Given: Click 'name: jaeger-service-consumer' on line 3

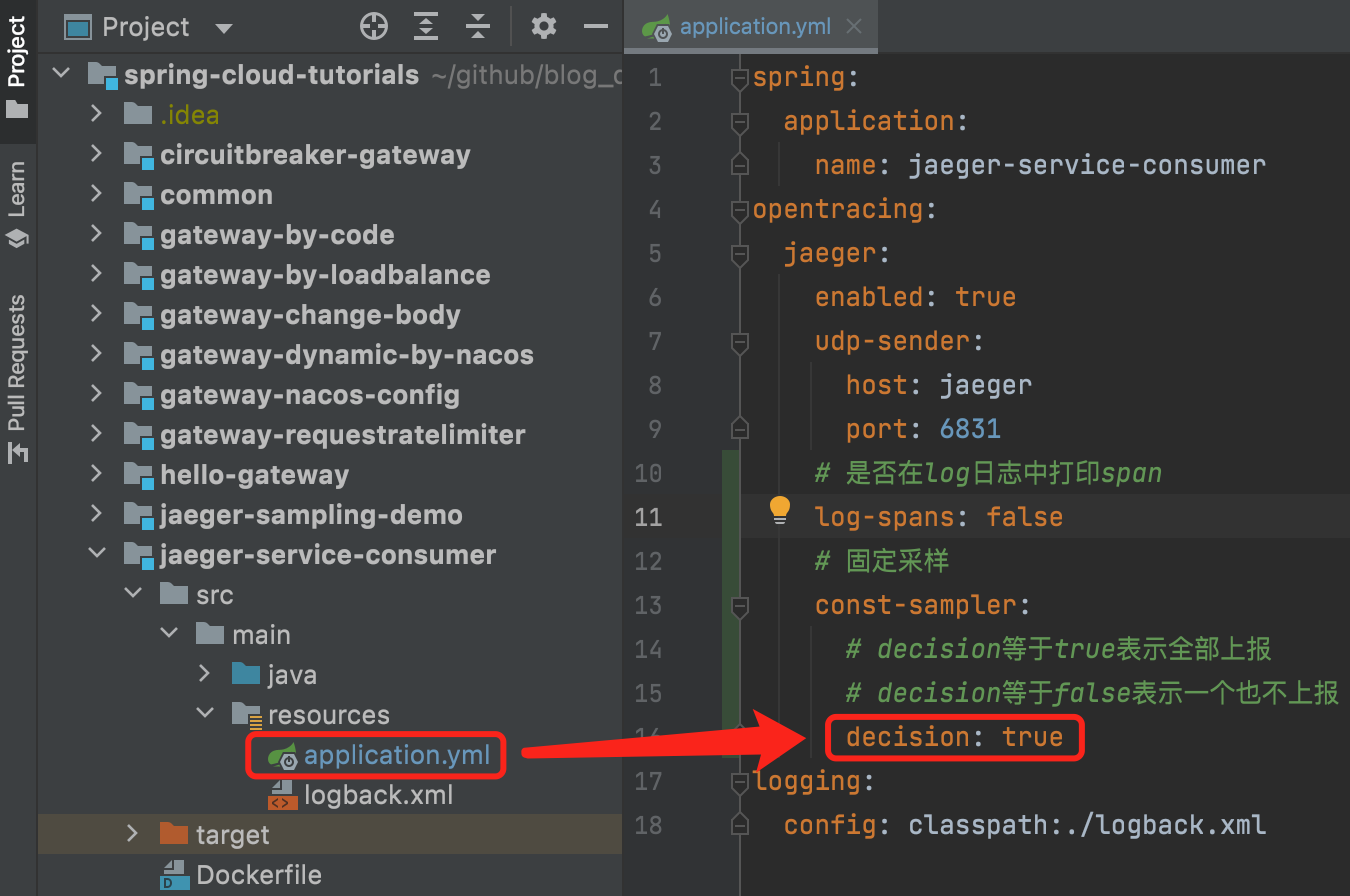Looking at the screenshot, I should (x=1040, y=165).
